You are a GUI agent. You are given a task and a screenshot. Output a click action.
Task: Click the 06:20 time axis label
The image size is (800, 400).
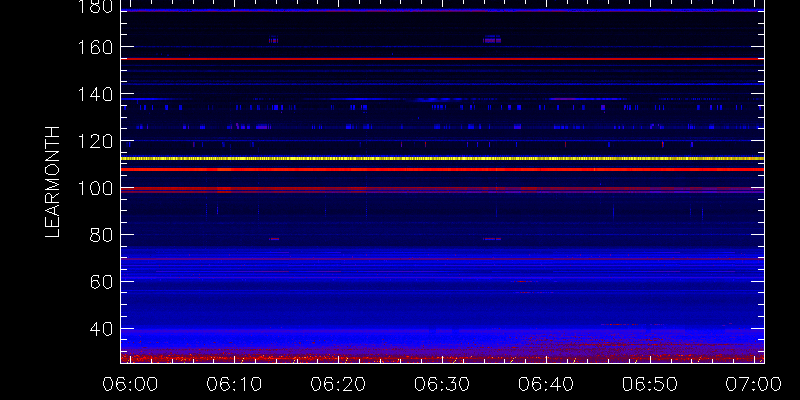pyautogui.click(x=338, y=384)
